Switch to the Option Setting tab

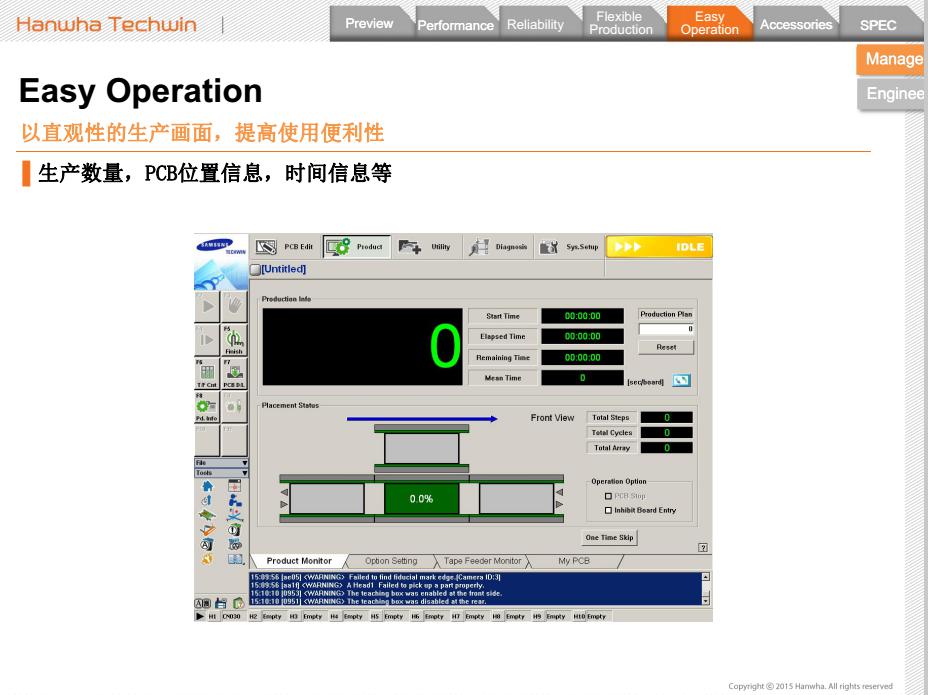pos(391,561)
